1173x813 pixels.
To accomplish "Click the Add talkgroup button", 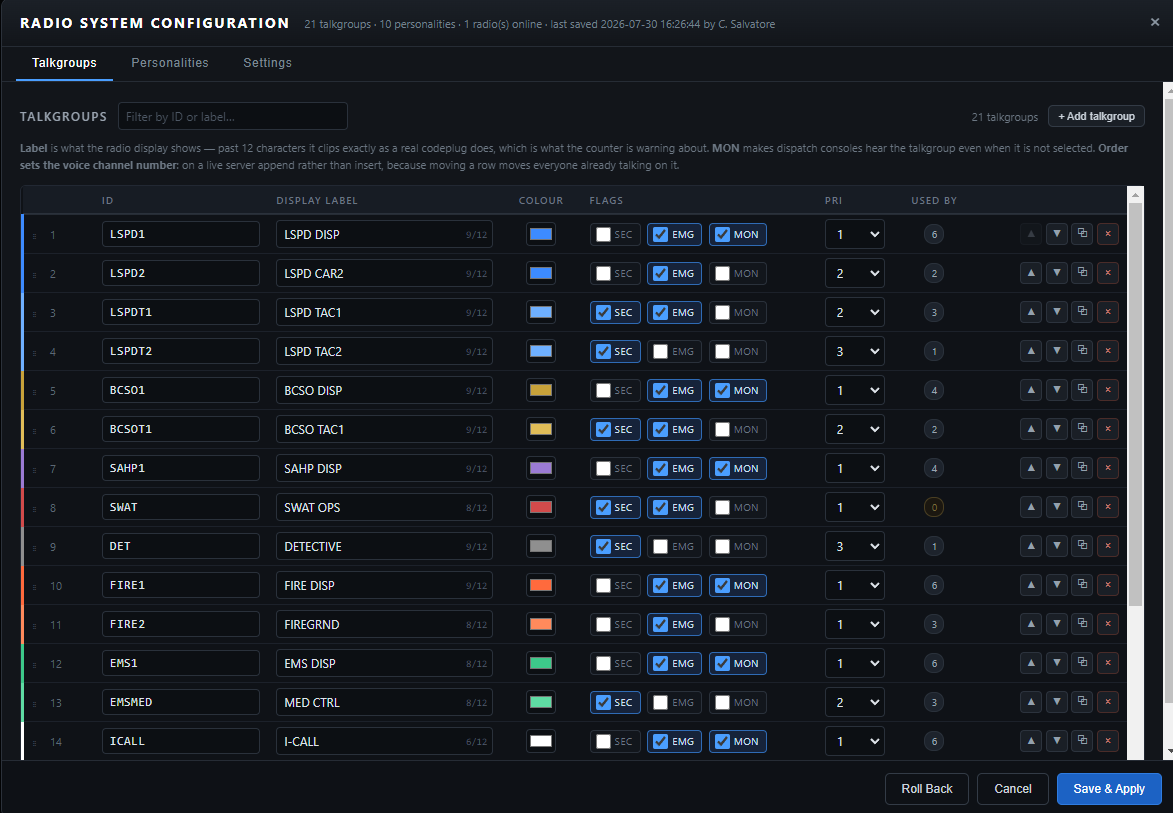I will coord(1096,116).
